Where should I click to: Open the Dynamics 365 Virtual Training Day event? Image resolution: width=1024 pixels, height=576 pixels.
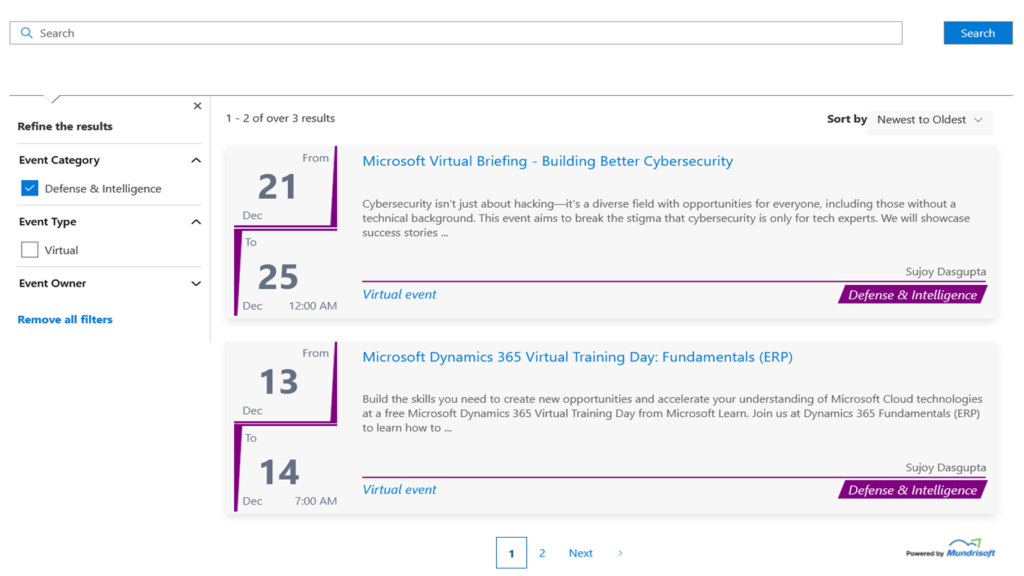pos(577,357)
